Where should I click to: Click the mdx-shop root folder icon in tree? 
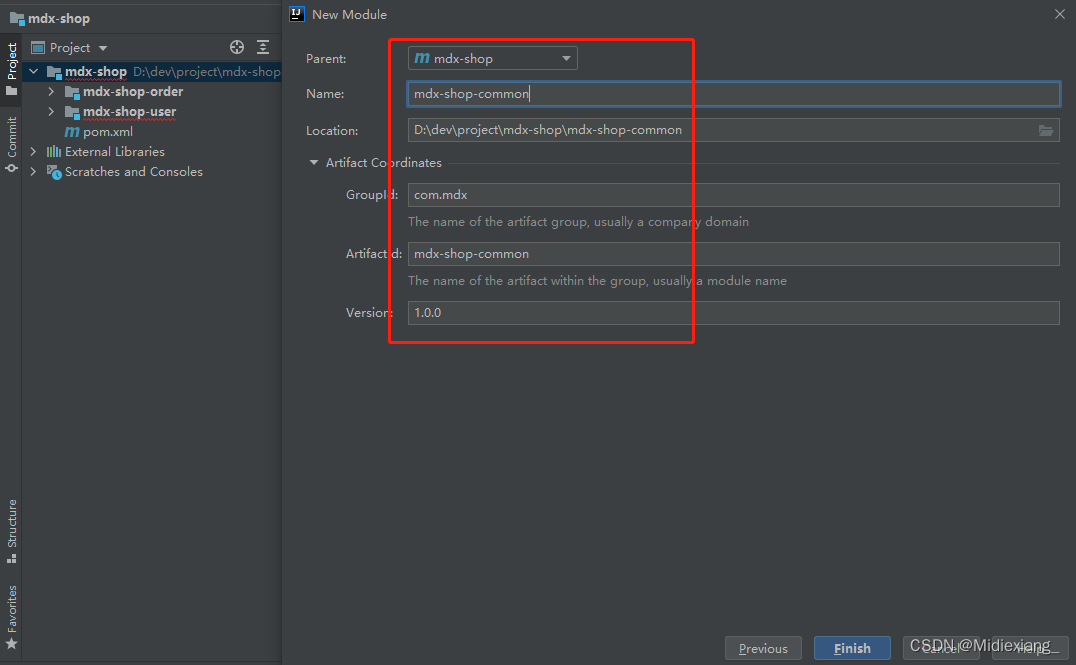tap(54, 72)
